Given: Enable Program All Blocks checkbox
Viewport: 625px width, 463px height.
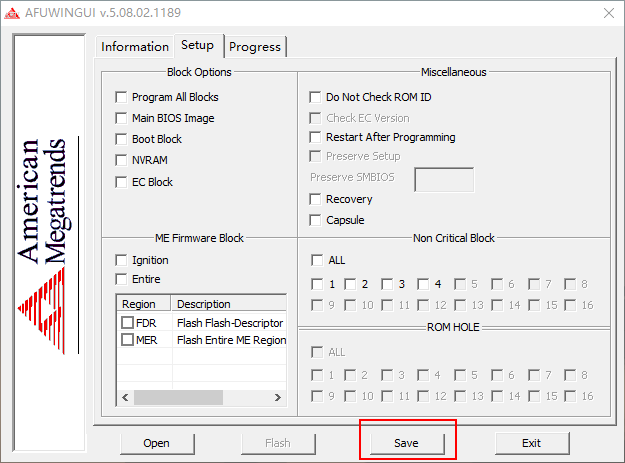Looking at the screenshot, I should pyautogui.click(x=121, y=97).
